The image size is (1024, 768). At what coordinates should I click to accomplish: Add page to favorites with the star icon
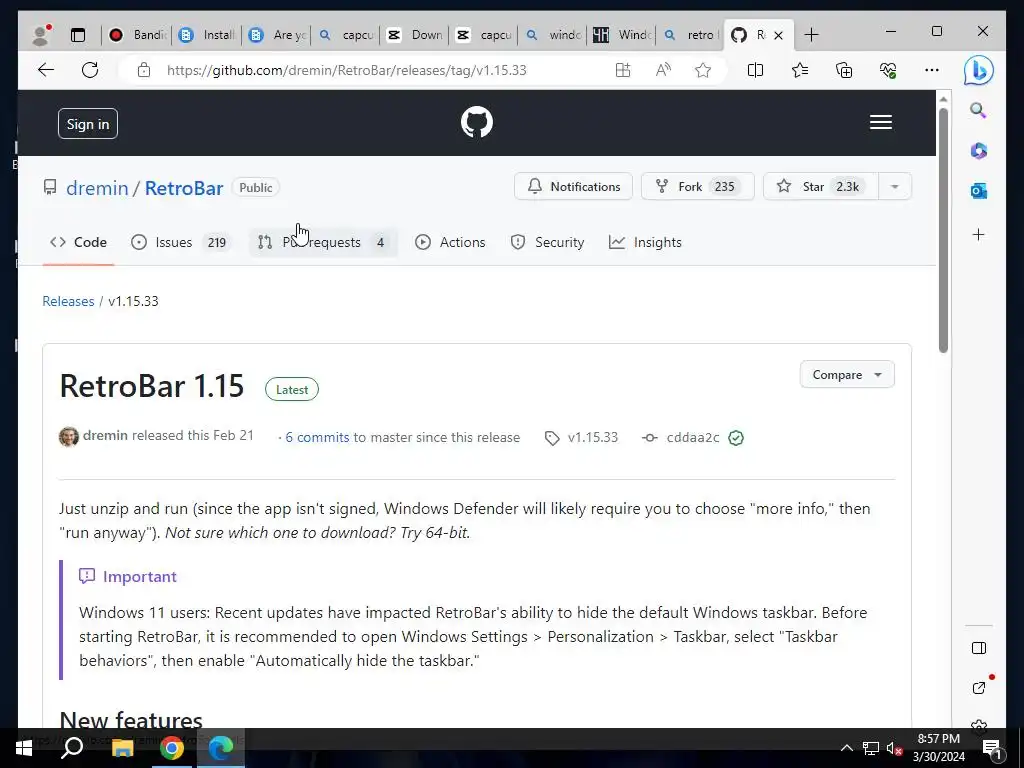703,70
